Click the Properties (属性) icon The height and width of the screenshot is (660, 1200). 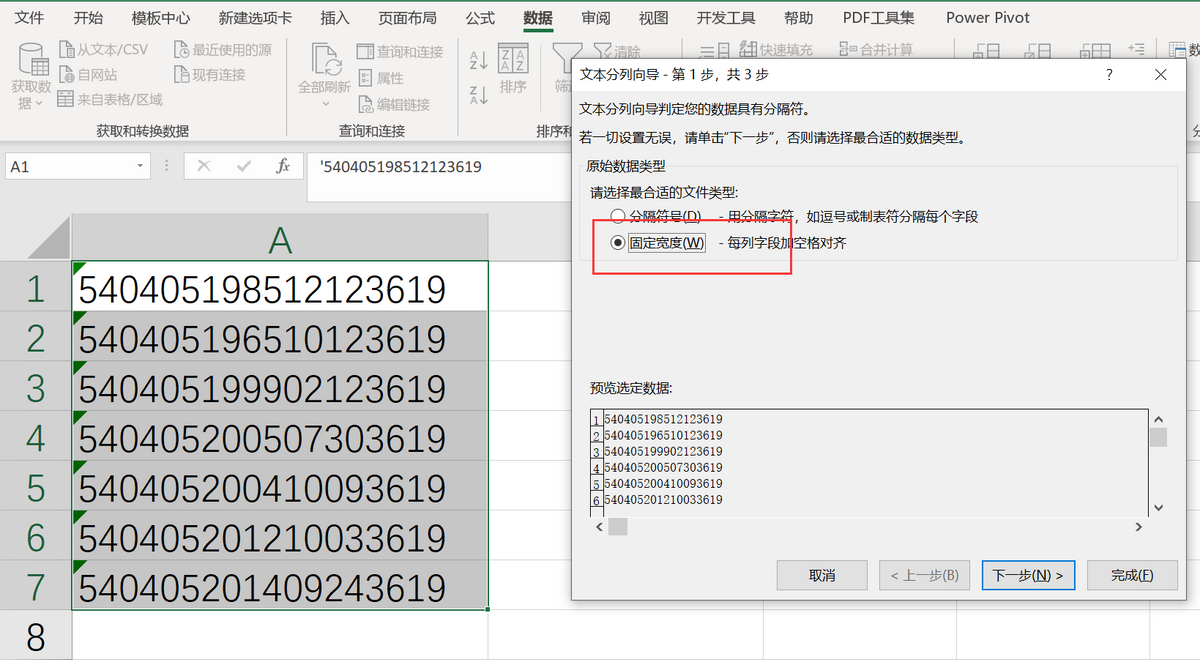(365, 78)
